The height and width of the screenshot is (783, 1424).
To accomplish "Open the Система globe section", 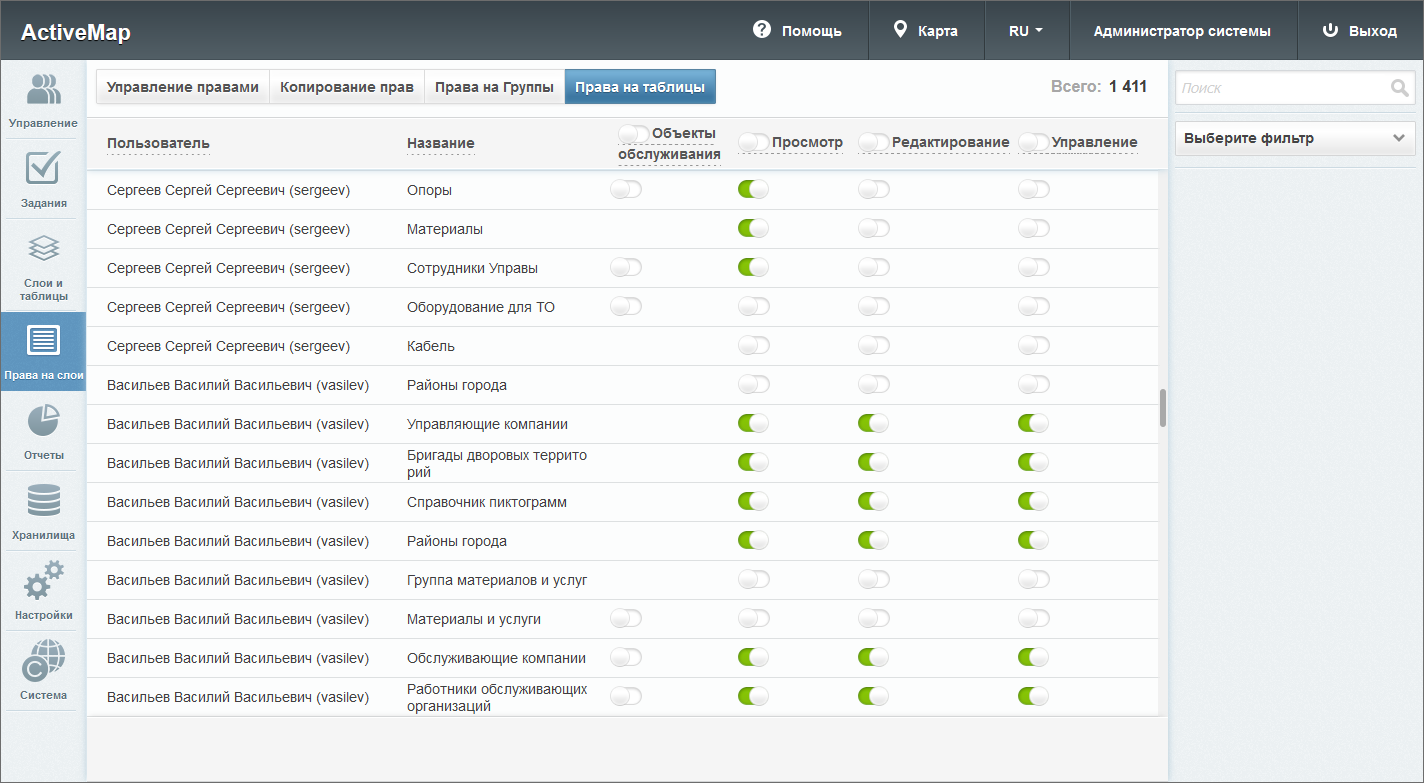I will pyautogui.click(x=43, y=671).
